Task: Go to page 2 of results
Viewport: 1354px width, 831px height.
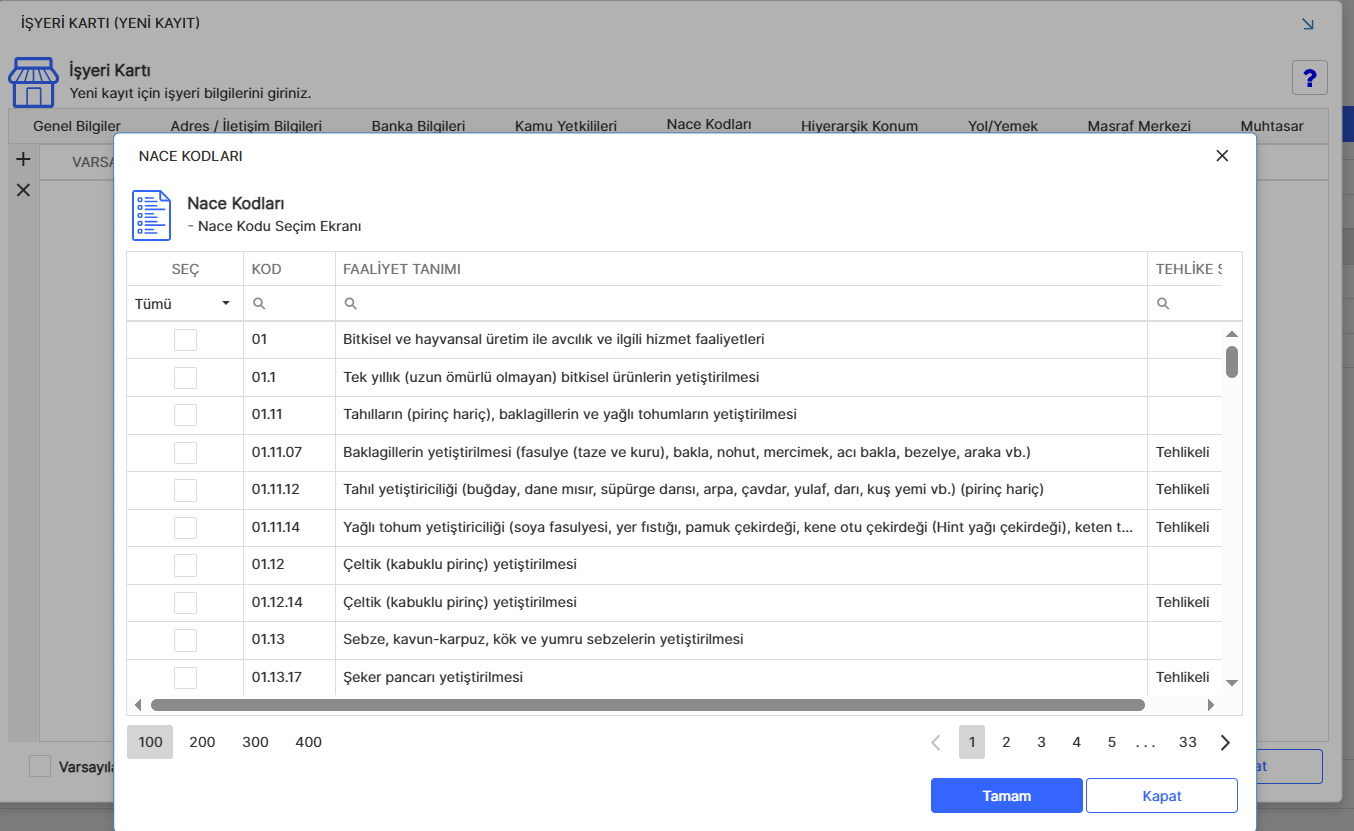Action: coord(1006,742)
